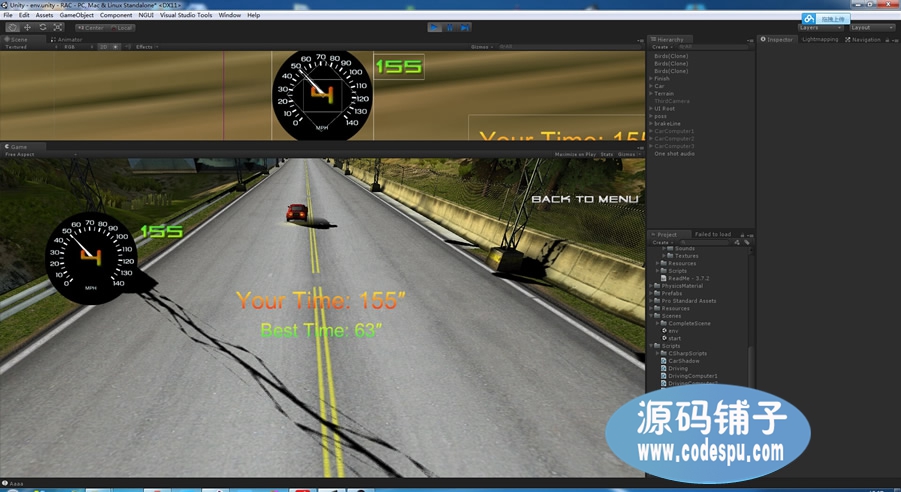Open the Window menu
This screenshot has height=492, width=901.
click(x=229, y=15)
